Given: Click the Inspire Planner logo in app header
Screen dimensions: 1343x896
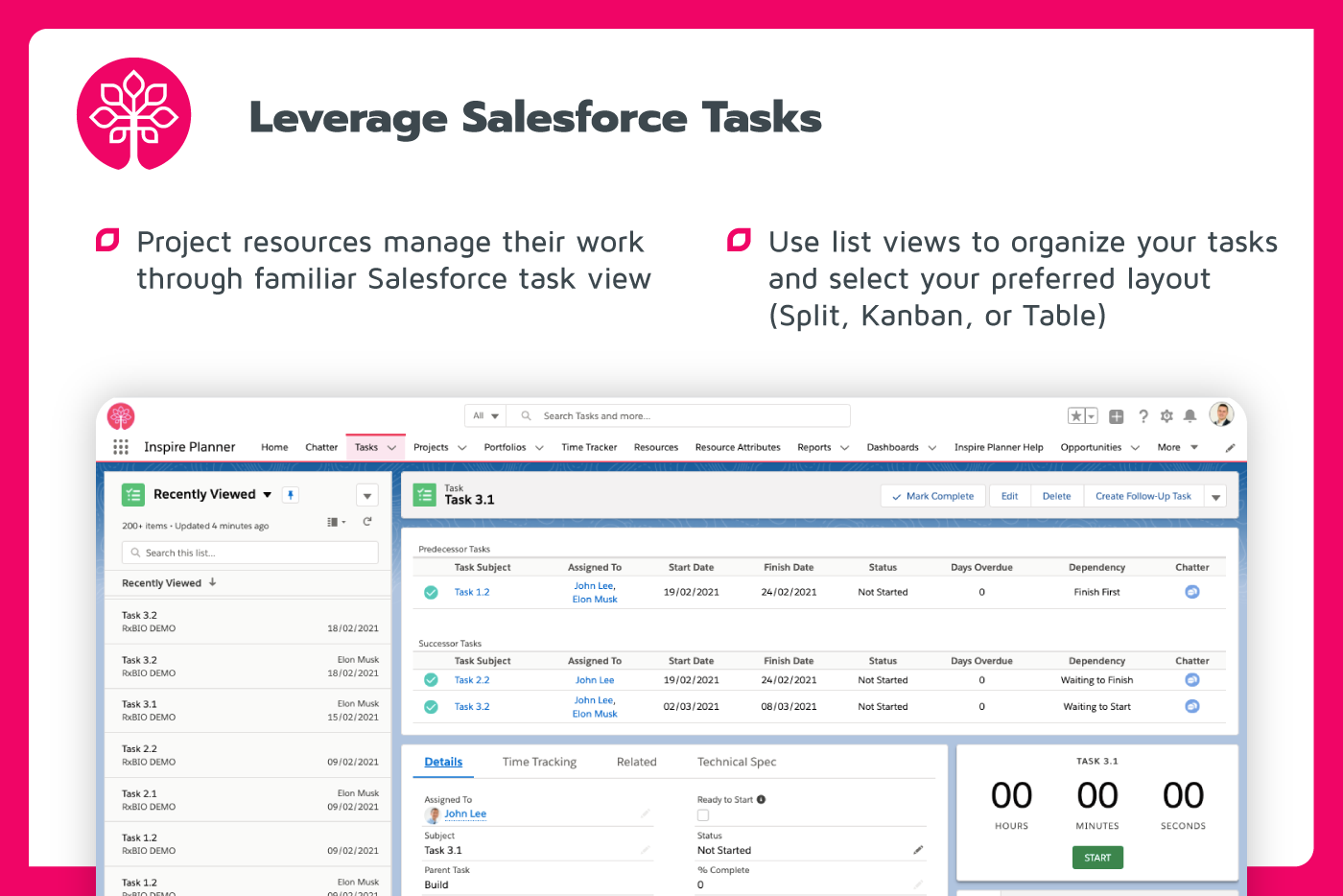Looking at the screenshot, I should [x=121, y=416].
